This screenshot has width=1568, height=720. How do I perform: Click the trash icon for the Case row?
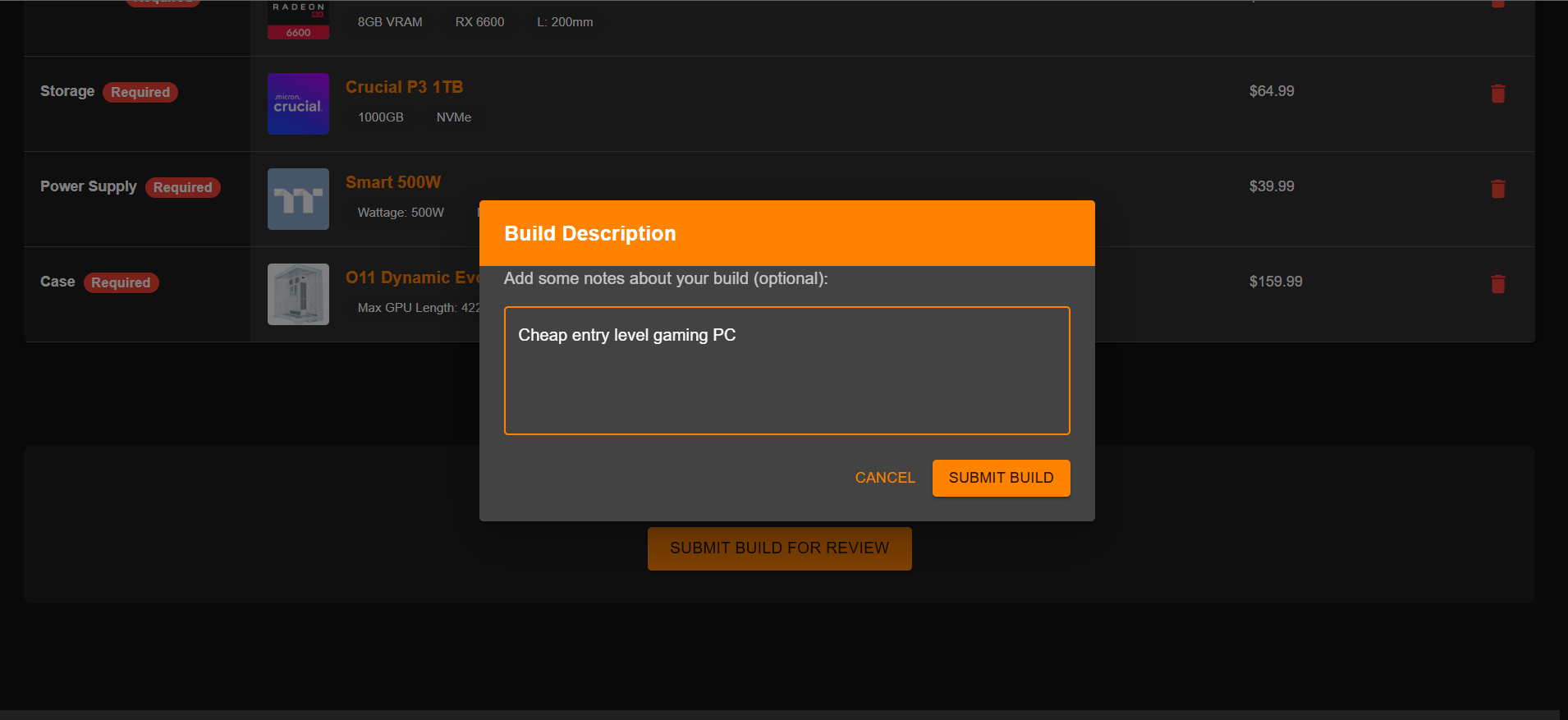pos(1497,284)
